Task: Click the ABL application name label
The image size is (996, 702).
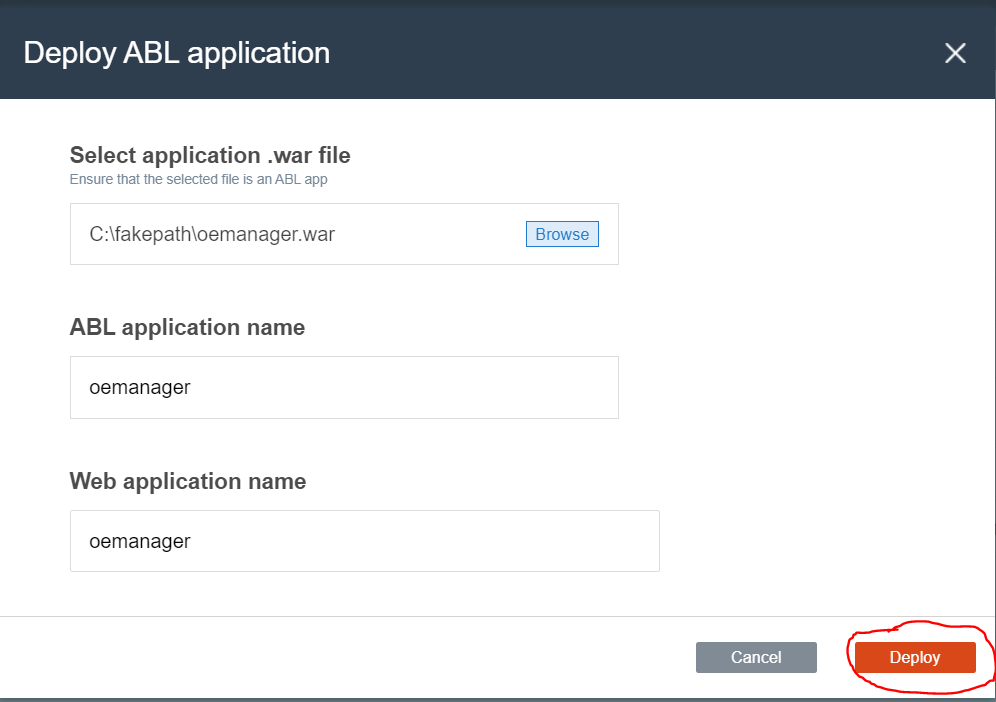Action: pos(187,327)
